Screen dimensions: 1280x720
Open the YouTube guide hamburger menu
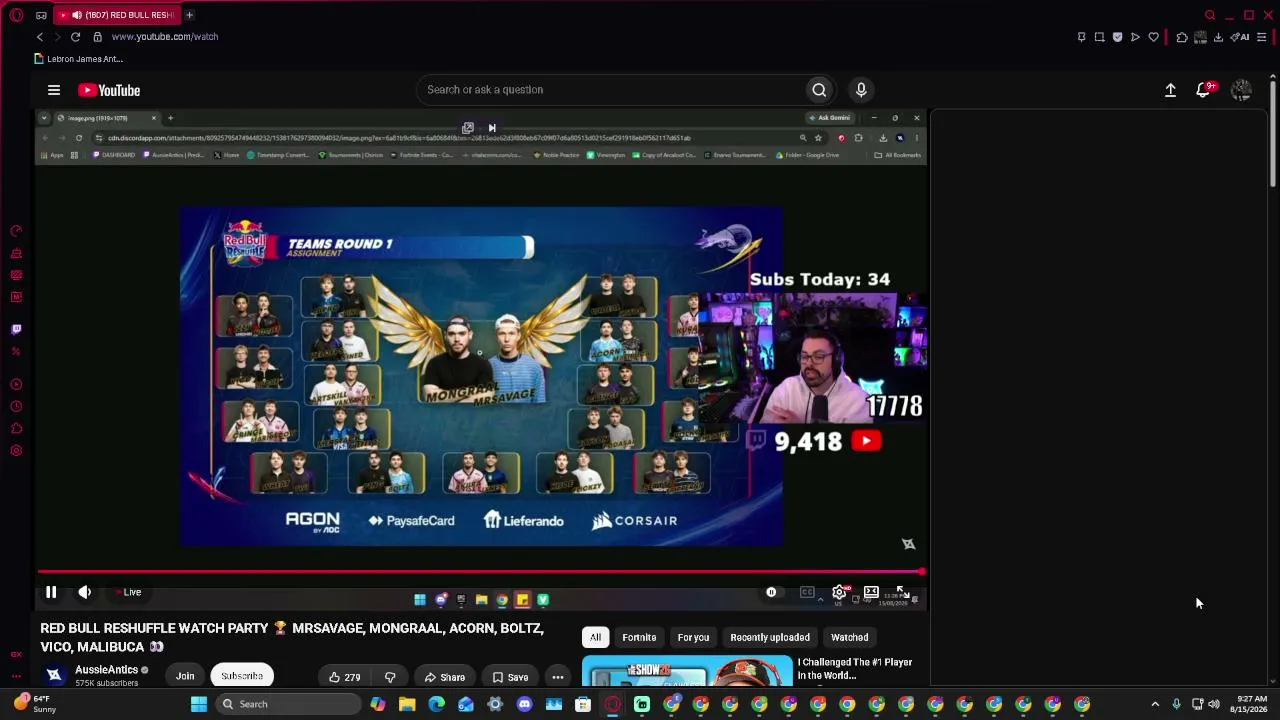tap(54, 90)
